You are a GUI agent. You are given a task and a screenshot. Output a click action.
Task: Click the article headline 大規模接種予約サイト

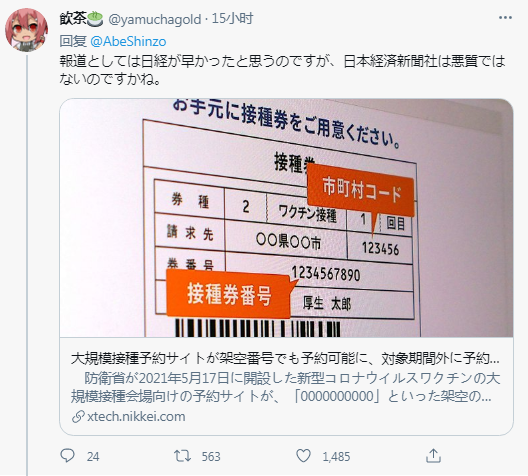pyautogui.click(x=285, y=359)
